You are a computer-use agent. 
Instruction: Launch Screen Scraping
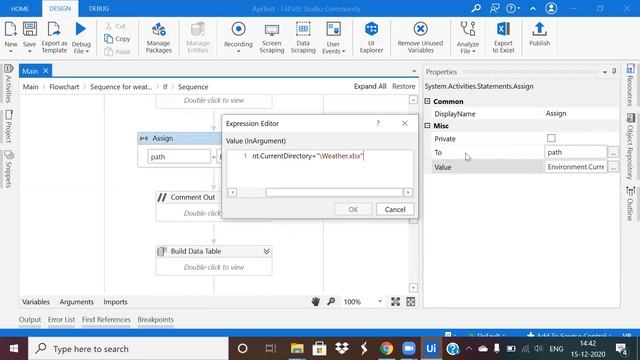271,37
